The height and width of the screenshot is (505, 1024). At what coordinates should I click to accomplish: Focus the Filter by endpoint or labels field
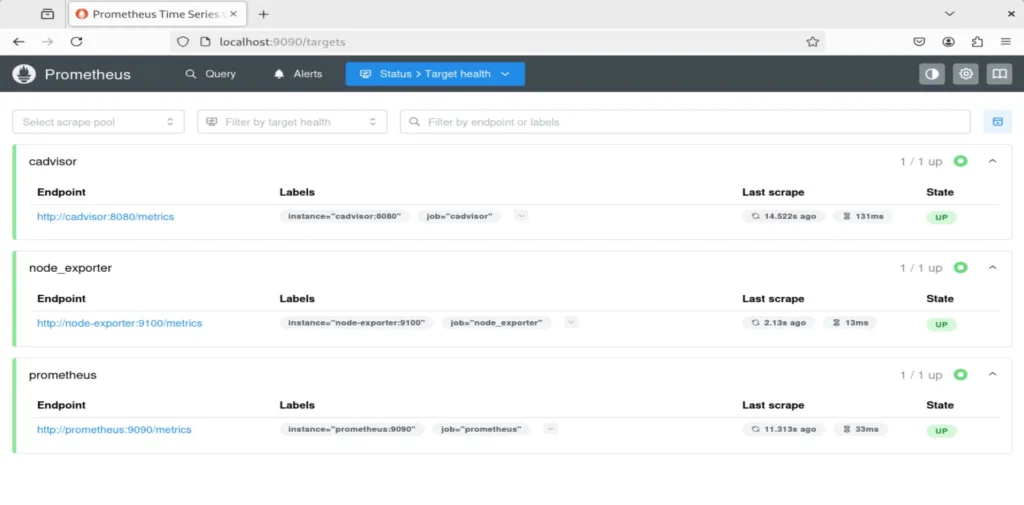(x=685, y=122)
